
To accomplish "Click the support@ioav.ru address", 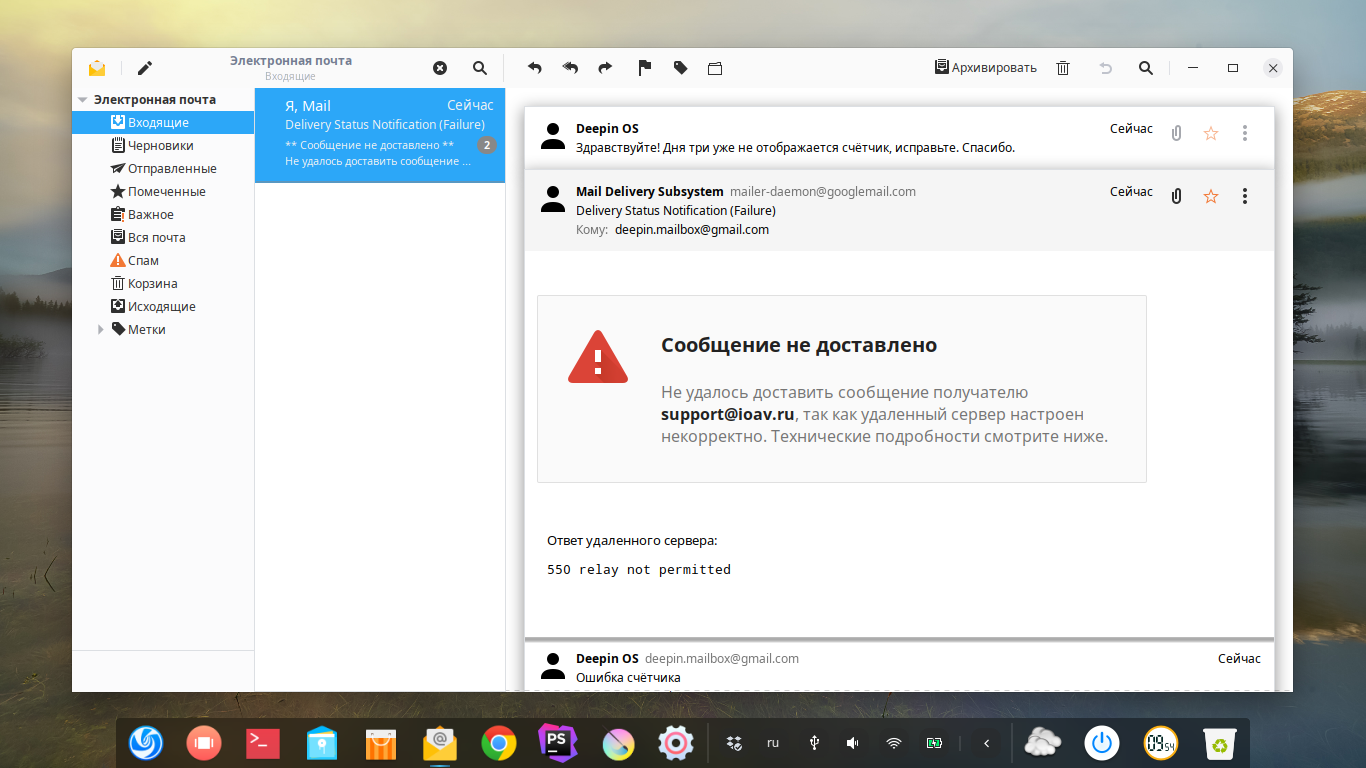I will point(727,414).
